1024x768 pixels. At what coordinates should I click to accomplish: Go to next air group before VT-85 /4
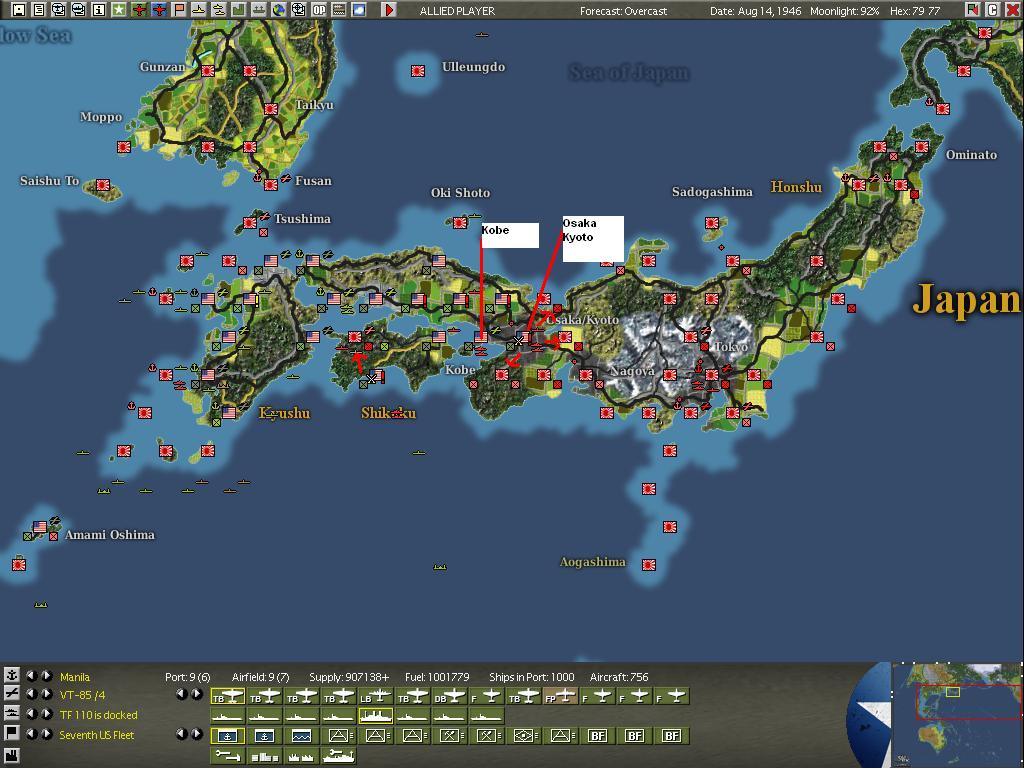[x=46, y=694]
